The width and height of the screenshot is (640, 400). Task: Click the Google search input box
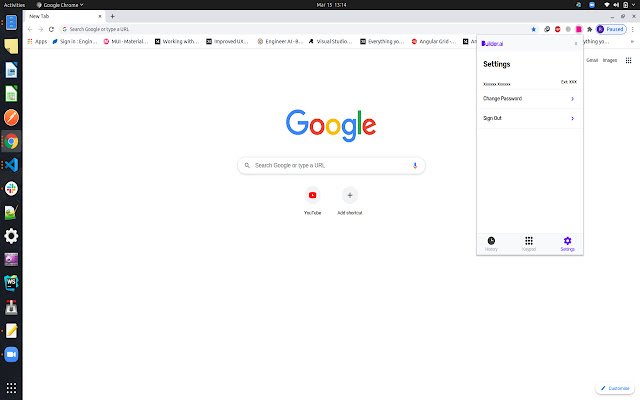[331, 165]
